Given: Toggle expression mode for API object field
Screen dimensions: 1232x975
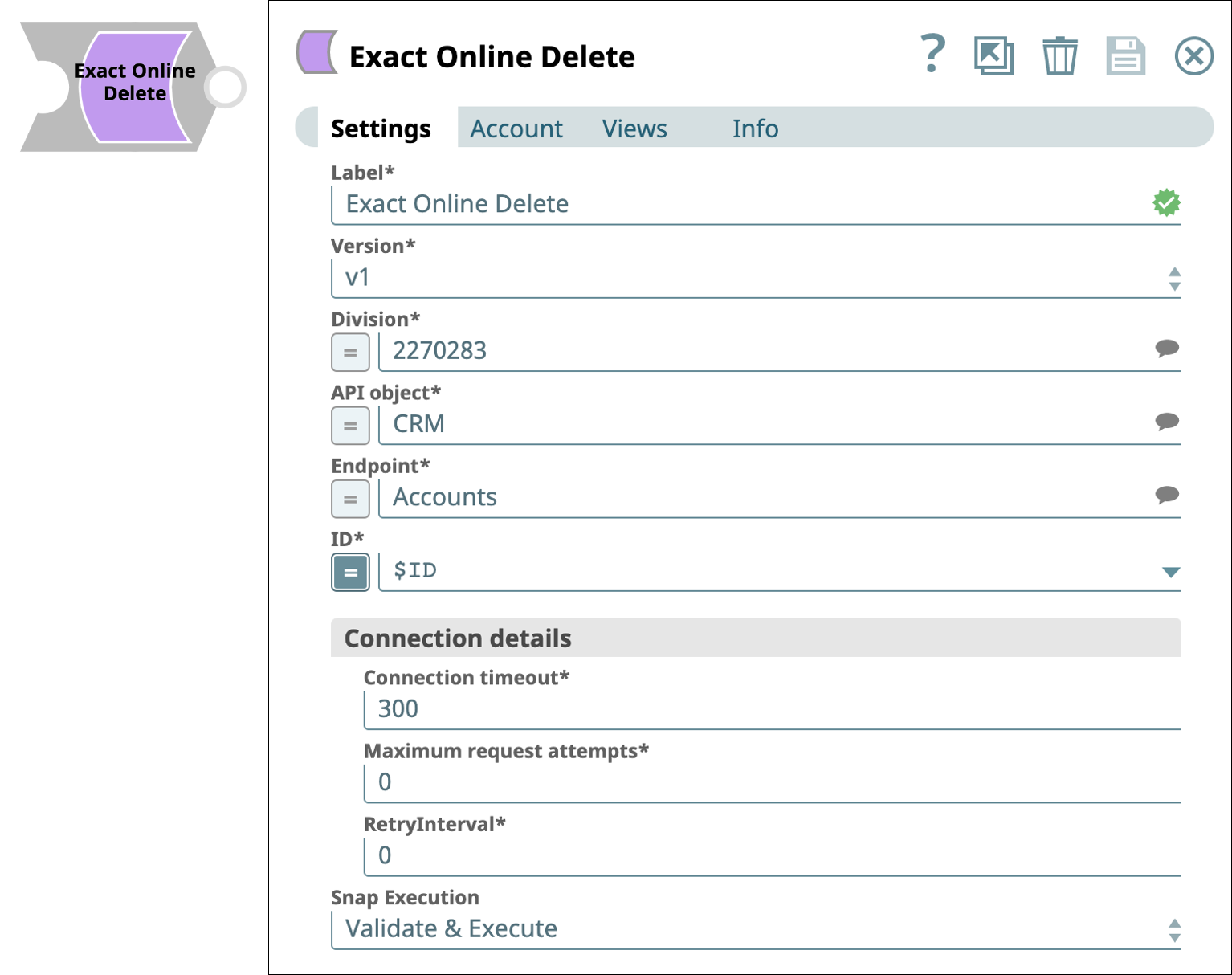Looking at the screenshot, I should coord(350,426).
